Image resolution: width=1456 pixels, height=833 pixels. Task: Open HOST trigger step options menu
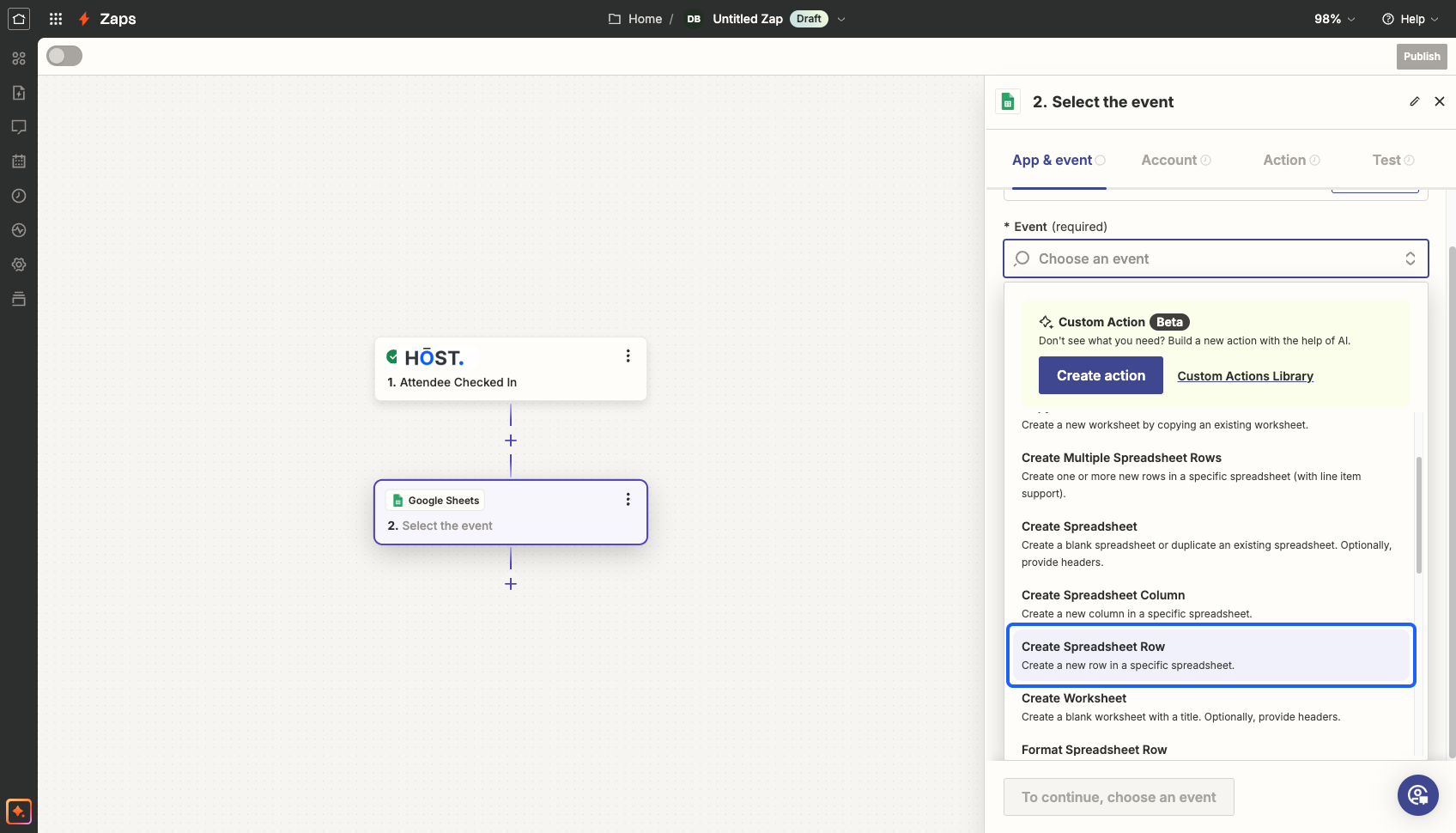628,356
